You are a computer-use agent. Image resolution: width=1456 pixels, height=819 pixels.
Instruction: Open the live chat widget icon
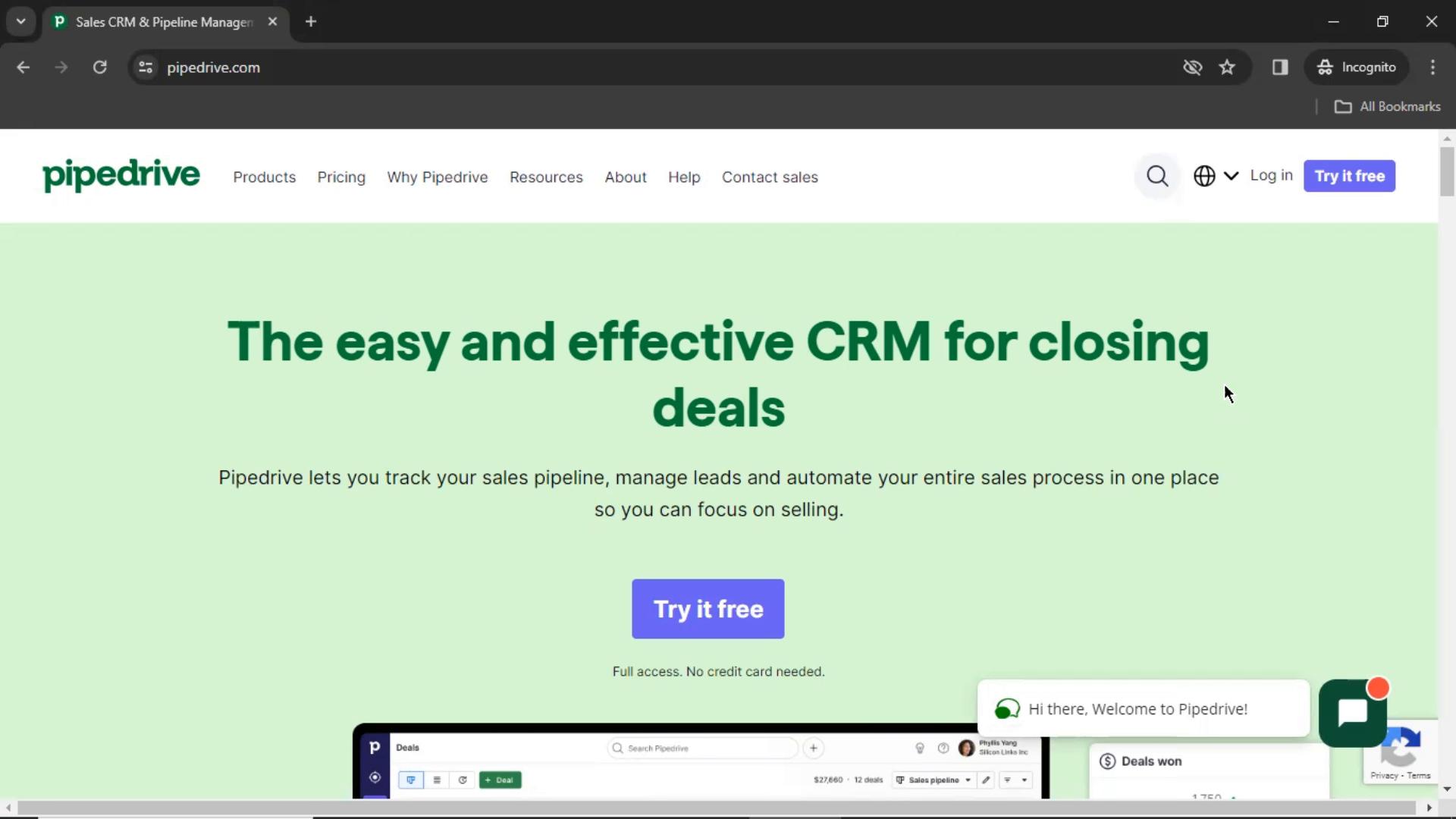1353,712
